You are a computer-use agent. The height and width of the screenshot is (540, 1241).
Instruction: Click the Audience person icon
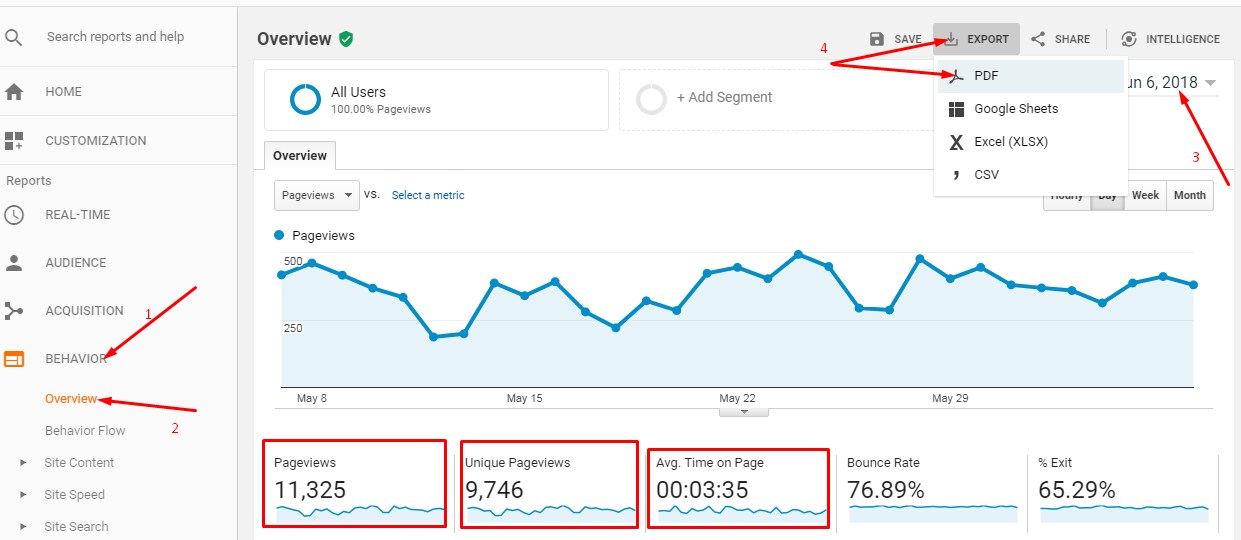coord(14,263)
